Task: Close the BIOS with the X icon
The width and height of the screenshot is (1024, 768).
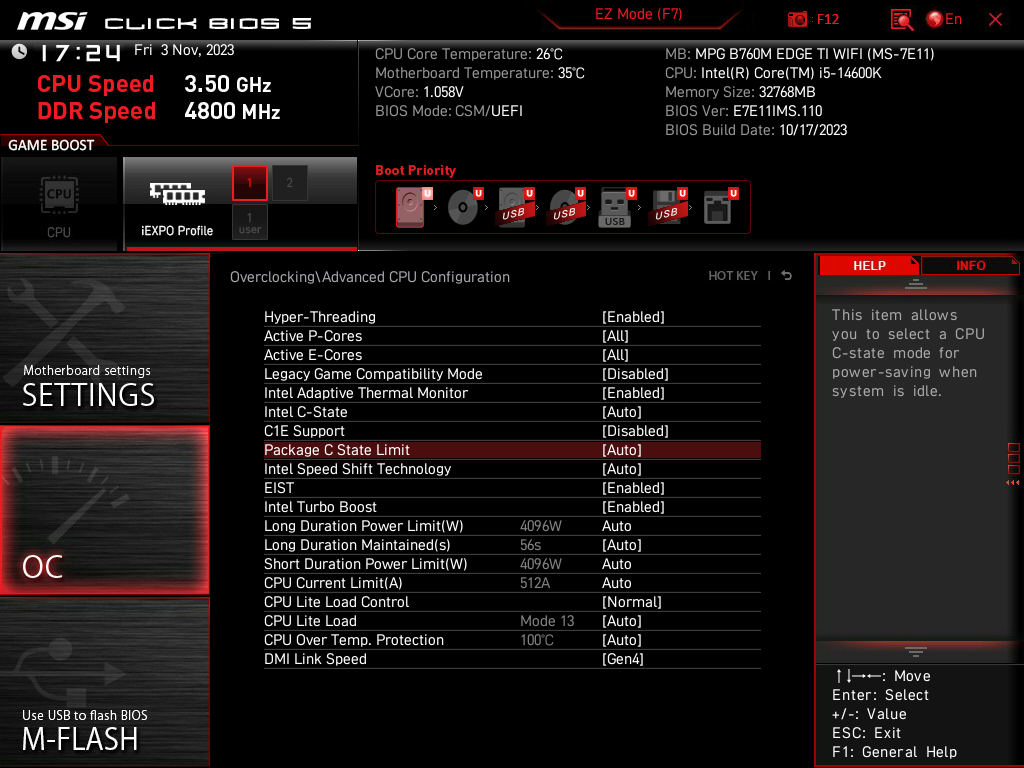Action: pyautogui.click(x=995, y=20)
